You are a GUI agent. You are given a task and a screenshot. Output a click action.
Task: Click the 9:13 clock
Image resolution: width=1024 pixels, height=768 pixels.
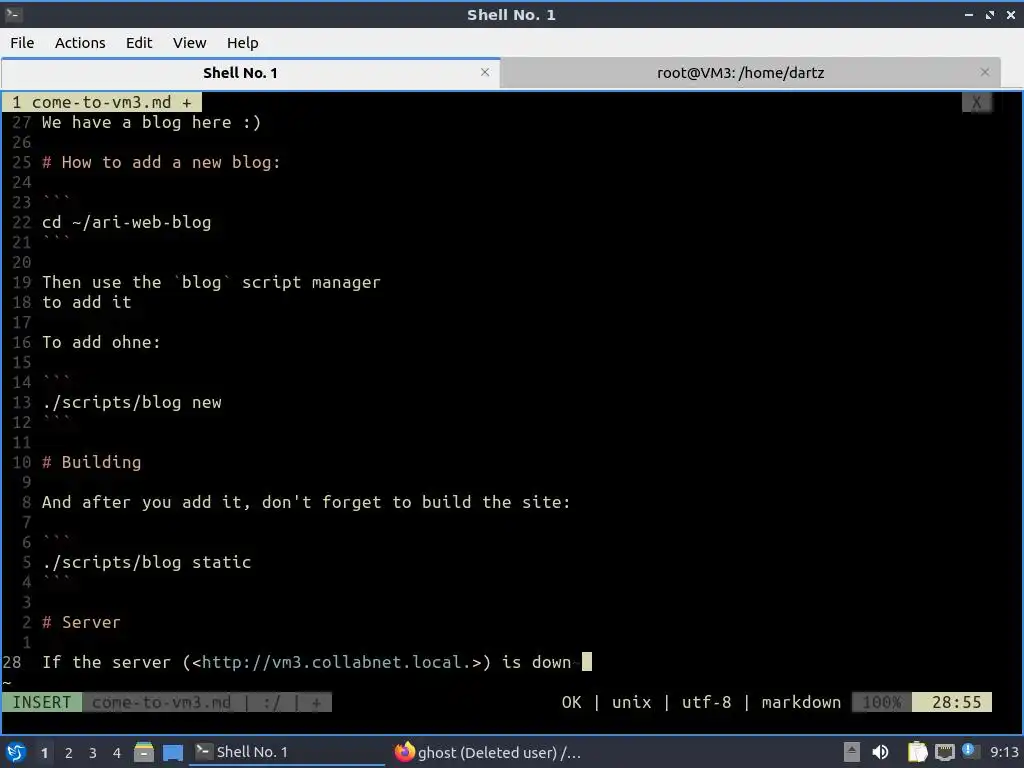pyautogui.click(x=1004, y=752)
